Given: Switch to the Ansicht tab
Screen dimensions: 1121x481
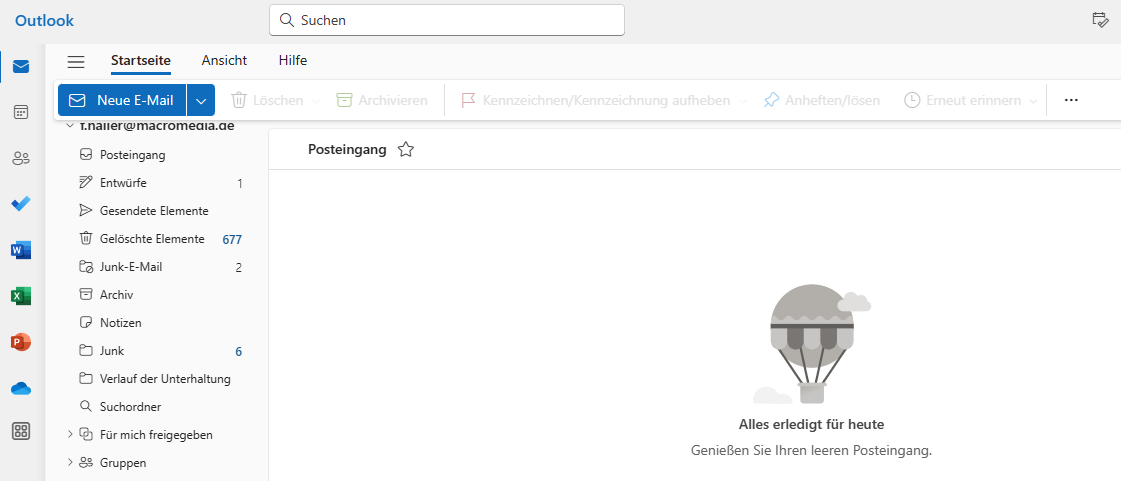Looking at the screenshot, I should [x=224, y=61].
